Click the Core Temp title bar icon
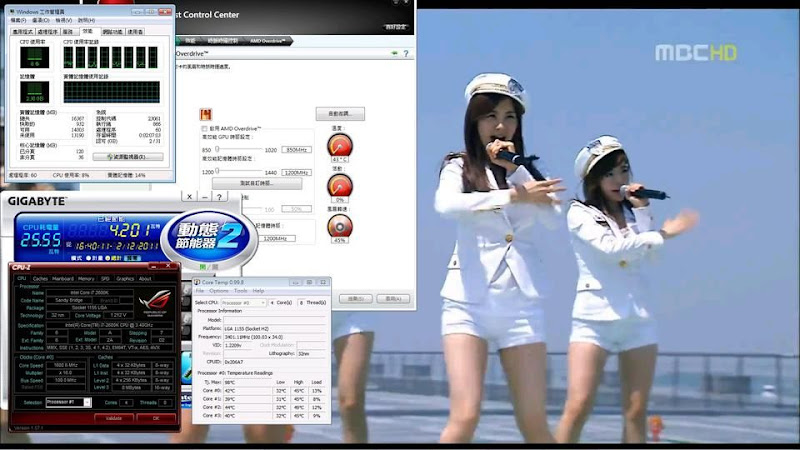 (197, 282)
